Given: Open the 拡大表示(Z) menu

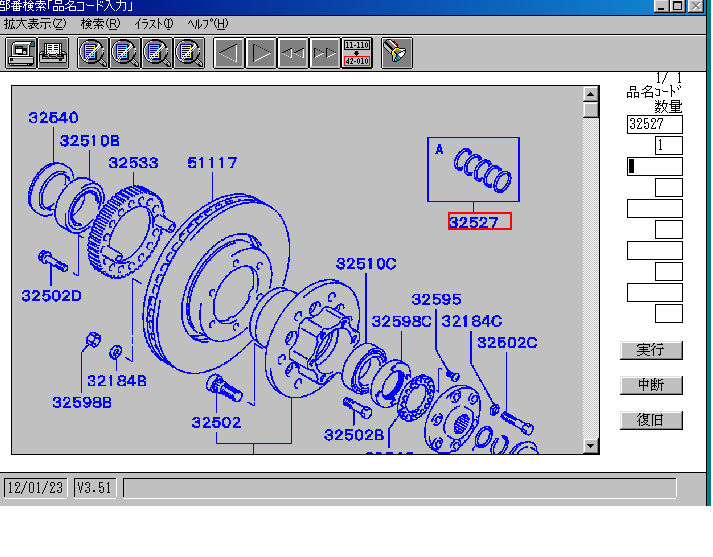Looking at the screenshot, I should pos(35,24).
